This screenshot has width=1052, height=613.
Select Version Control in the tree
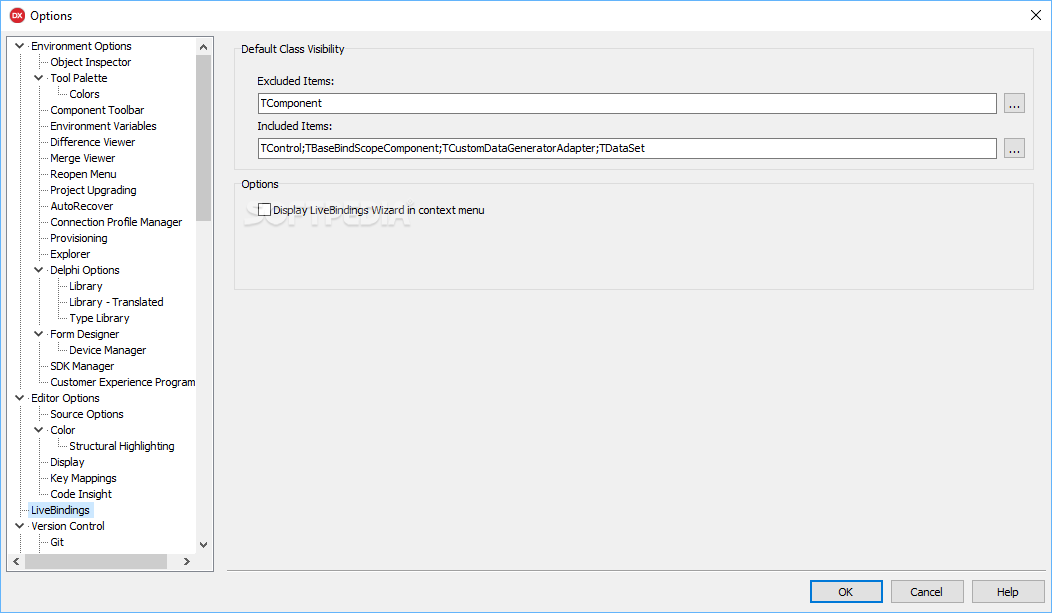pos(68,526)
